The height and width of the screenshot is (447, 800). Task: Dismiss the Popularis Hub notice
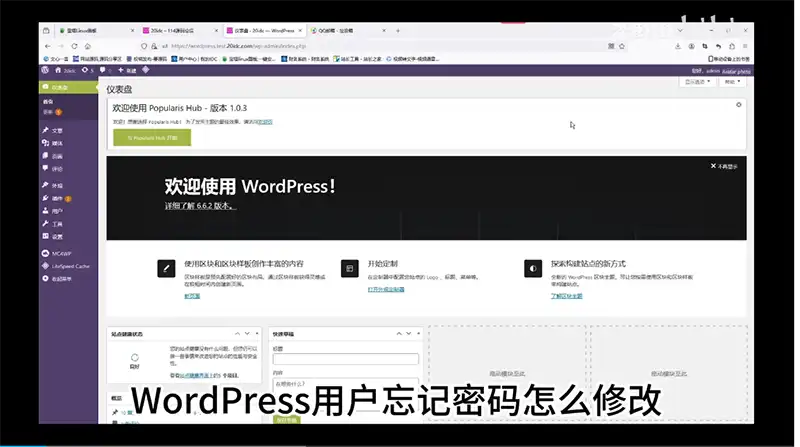[738, 104]
